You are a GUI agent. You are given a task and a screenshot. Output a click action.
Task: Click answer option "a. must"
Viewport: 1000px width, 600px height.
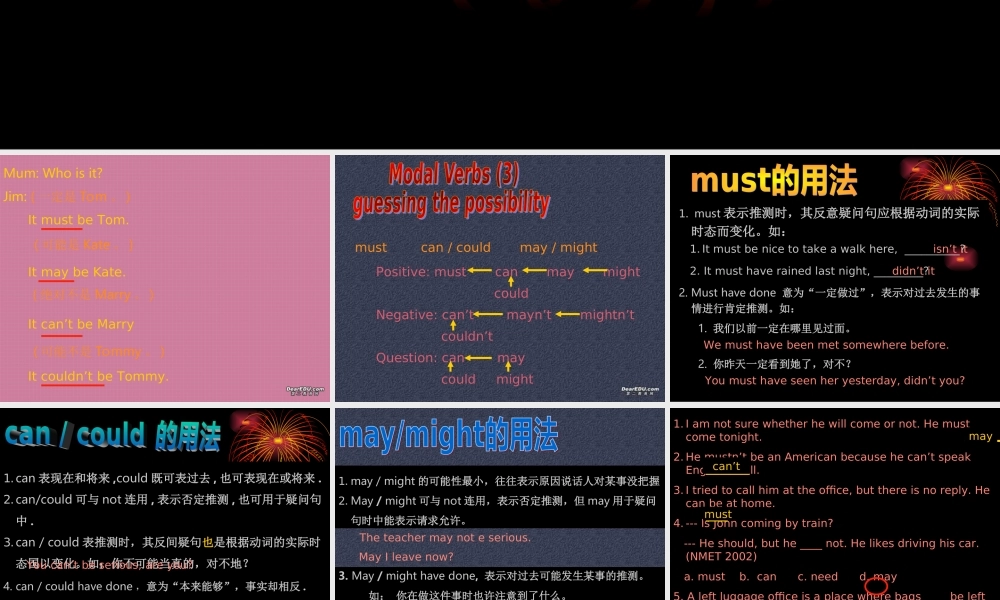click(704, 576)
